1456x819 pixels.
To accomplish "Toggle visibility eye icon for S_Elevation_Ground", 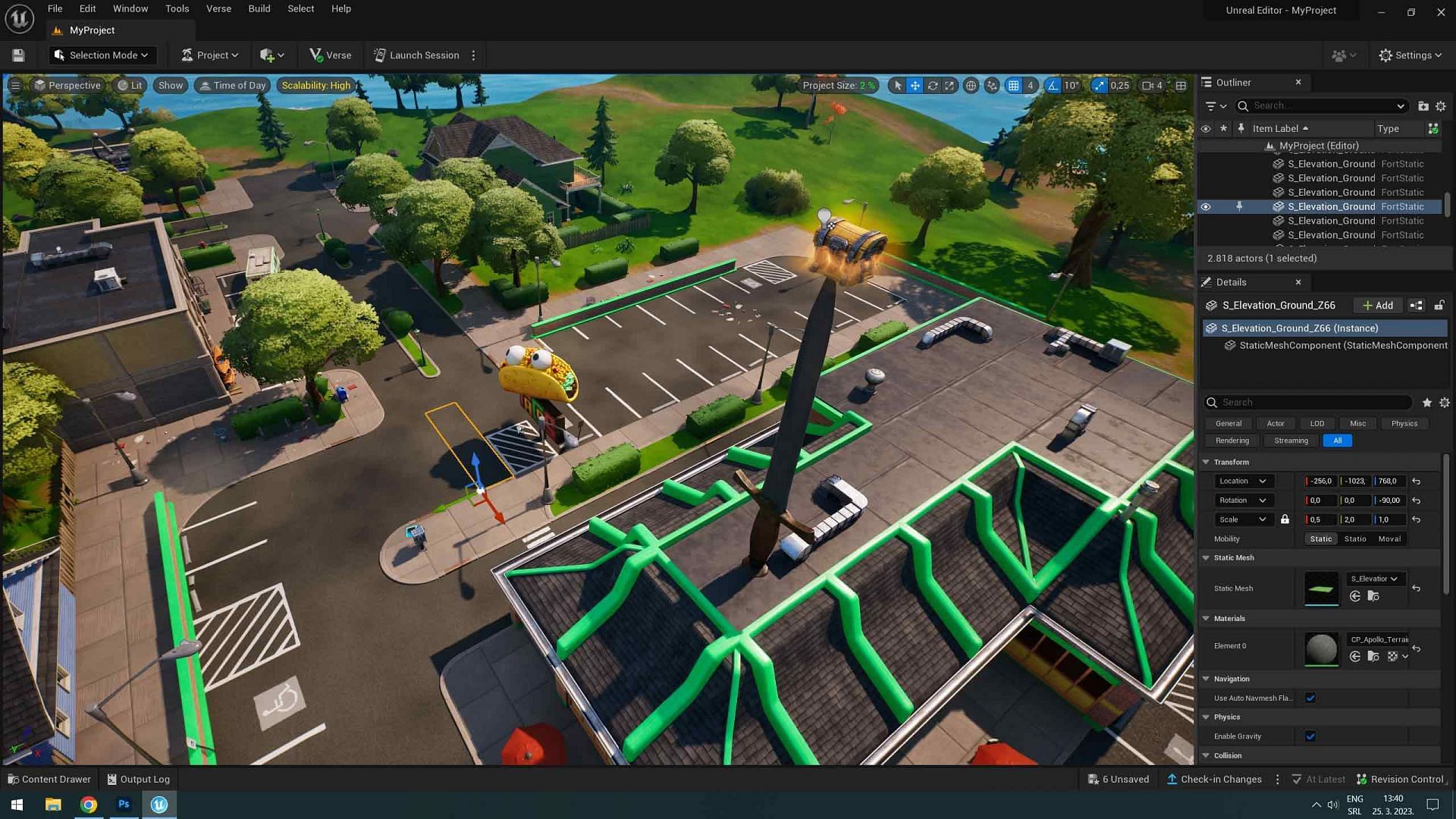I will tap(1206, 206).
